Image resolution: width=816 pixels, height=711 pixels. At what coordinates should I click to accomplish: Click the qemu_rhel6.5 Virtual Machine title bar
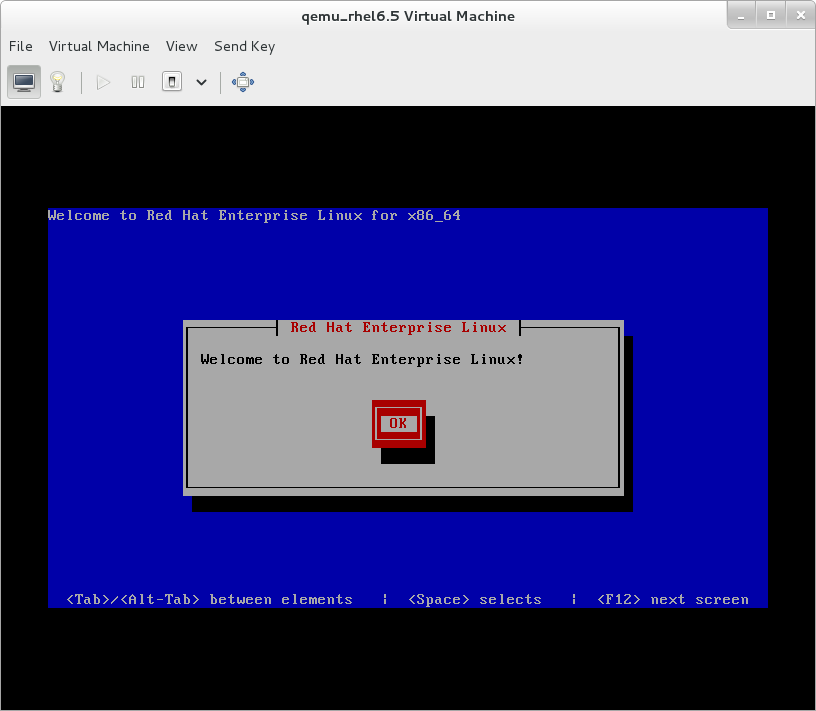pyautogui.click(x=408, y=16)
